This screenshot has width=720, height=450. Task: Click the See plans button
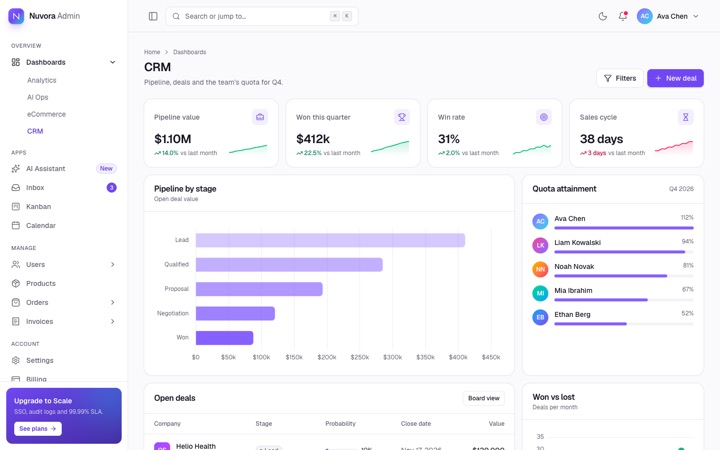(x=38, y=428)
